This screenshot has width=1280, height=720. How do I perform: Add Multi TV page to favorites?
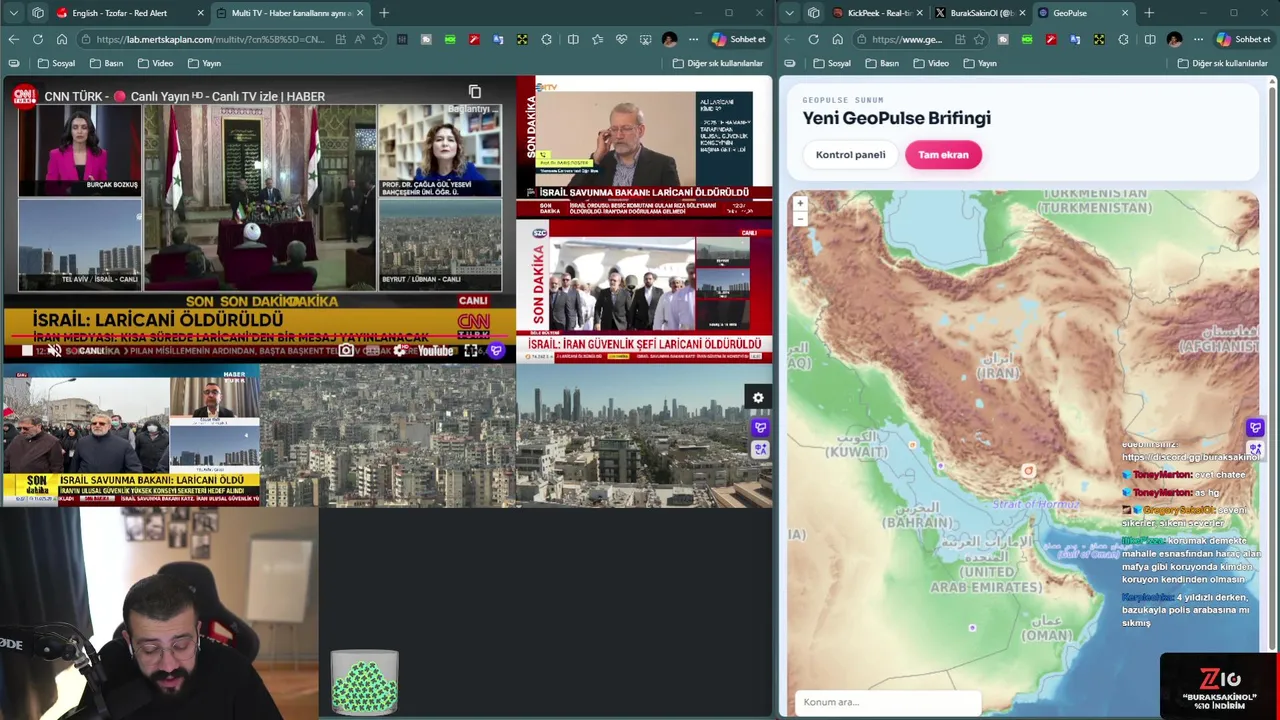[378, 39]
